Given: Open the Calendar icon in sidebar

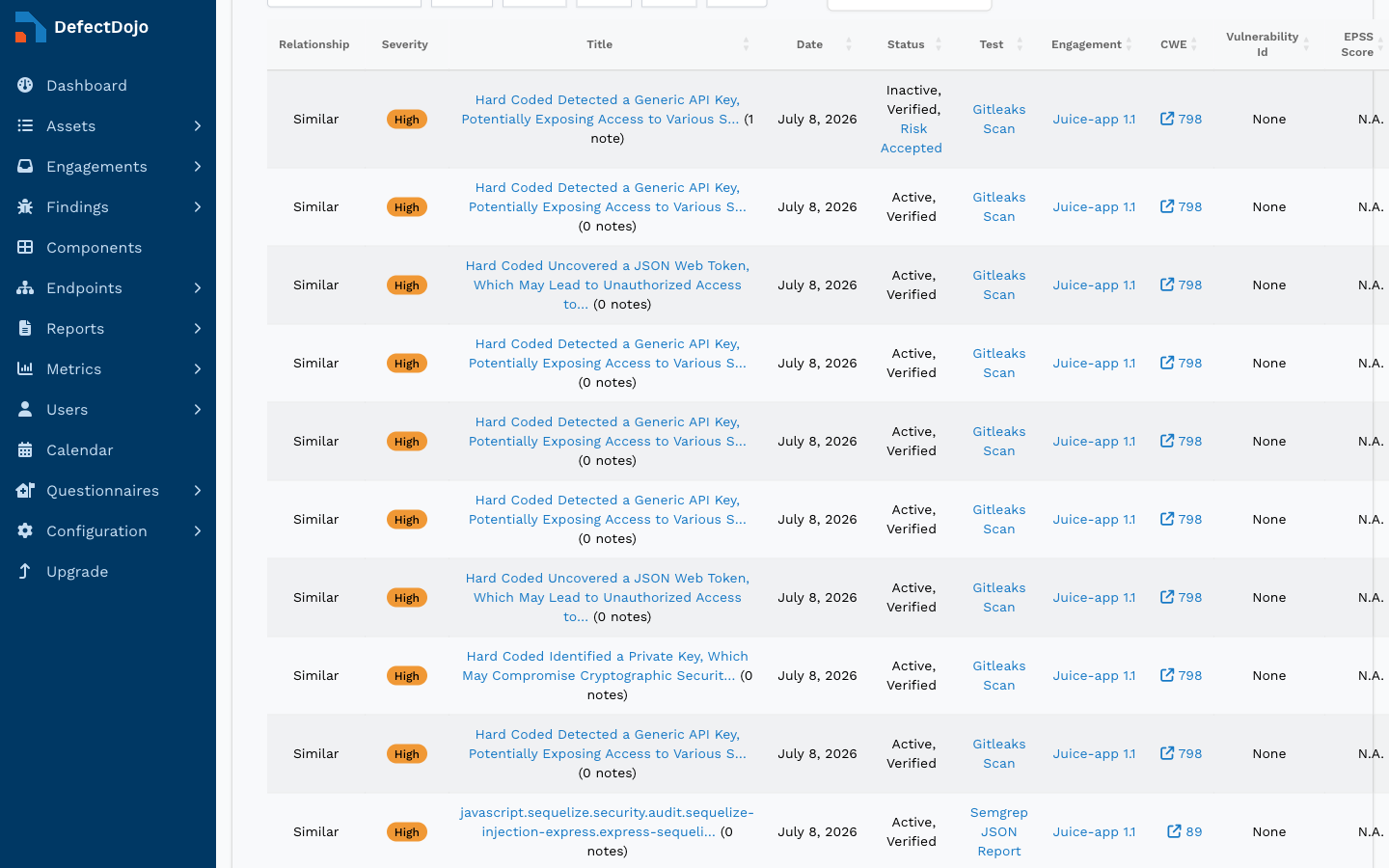Looking at the screenshot, I should [x=25, y=449].
